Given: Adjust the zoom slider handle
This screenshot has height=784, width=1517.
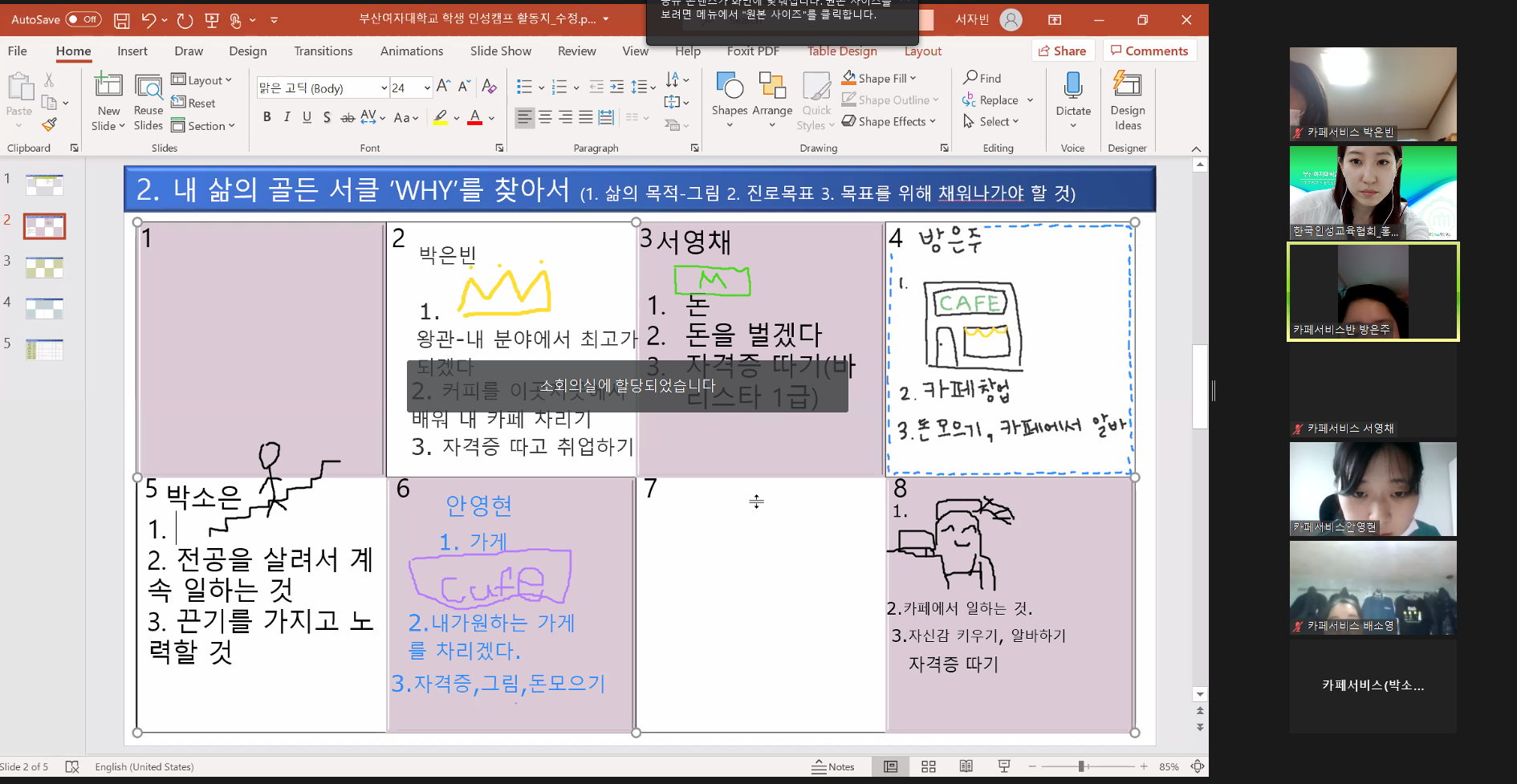Looking at the screenshot, I should pos(1081,766).
